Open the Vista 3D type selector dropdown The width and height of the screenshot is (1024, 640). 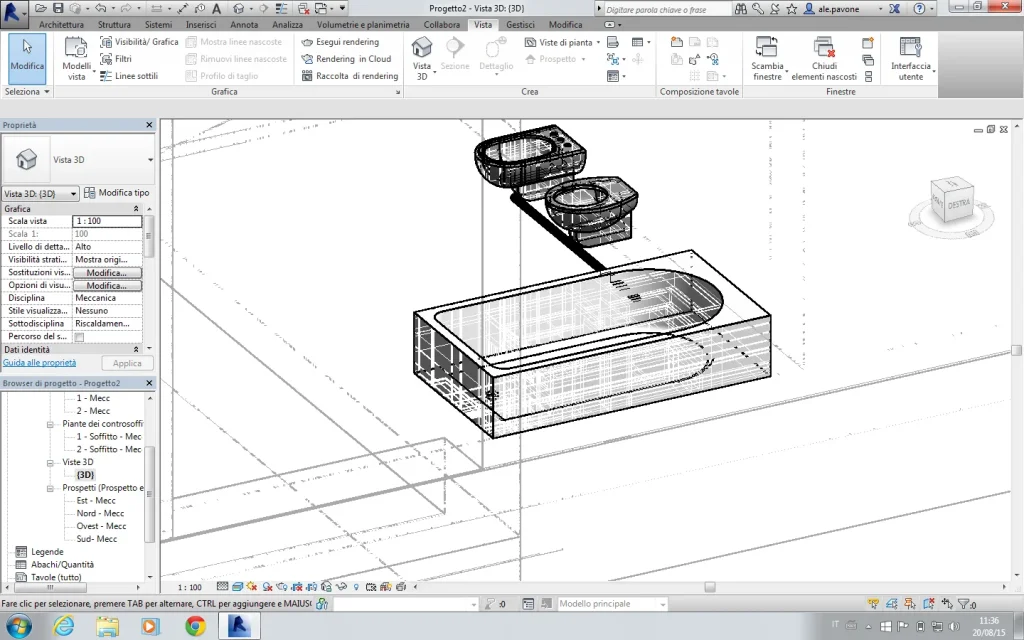(x=150, y=160)
